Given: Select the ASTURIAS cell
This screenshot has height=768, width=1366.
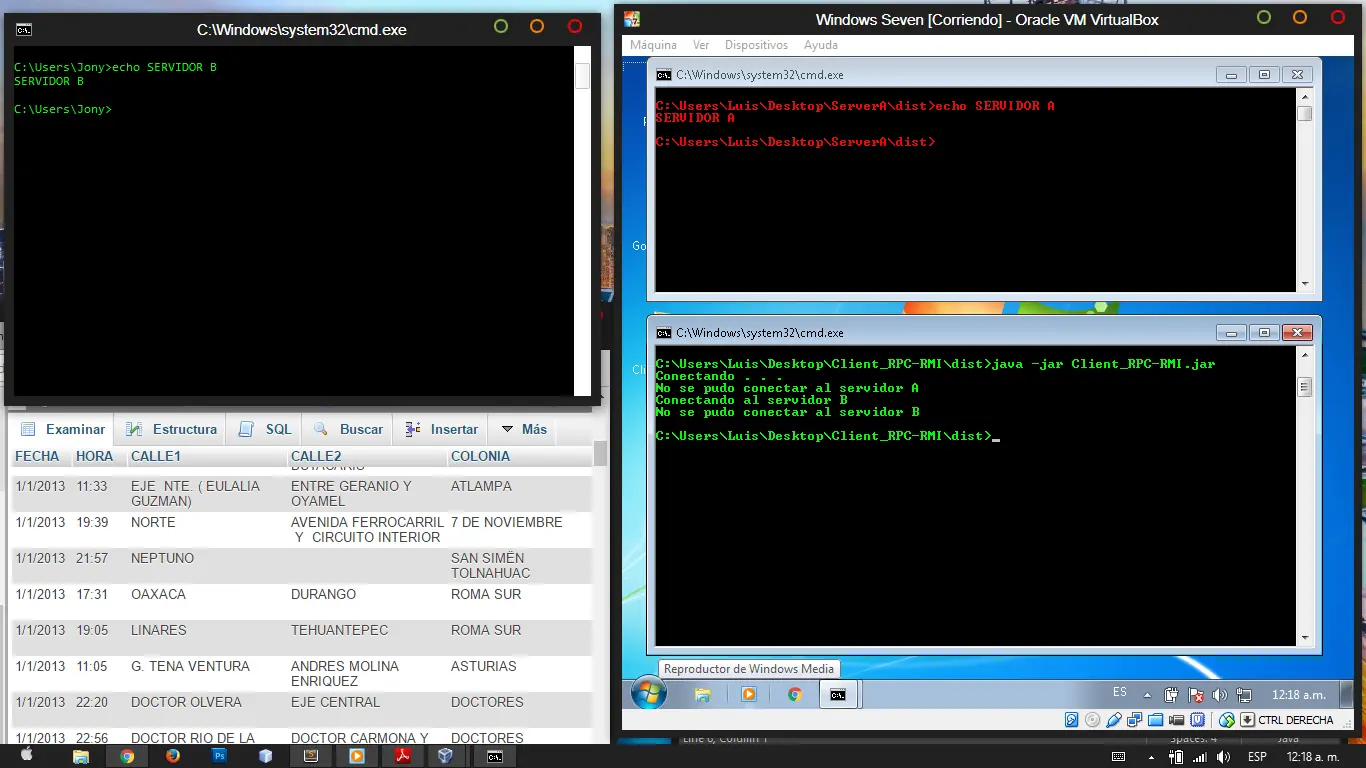Looking at the screenshot, I should (484, 666).
